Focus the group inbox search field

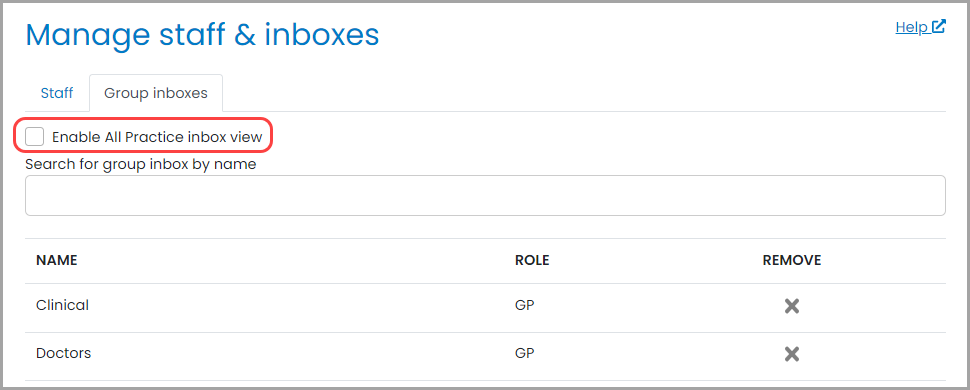[x=485, y=196]
